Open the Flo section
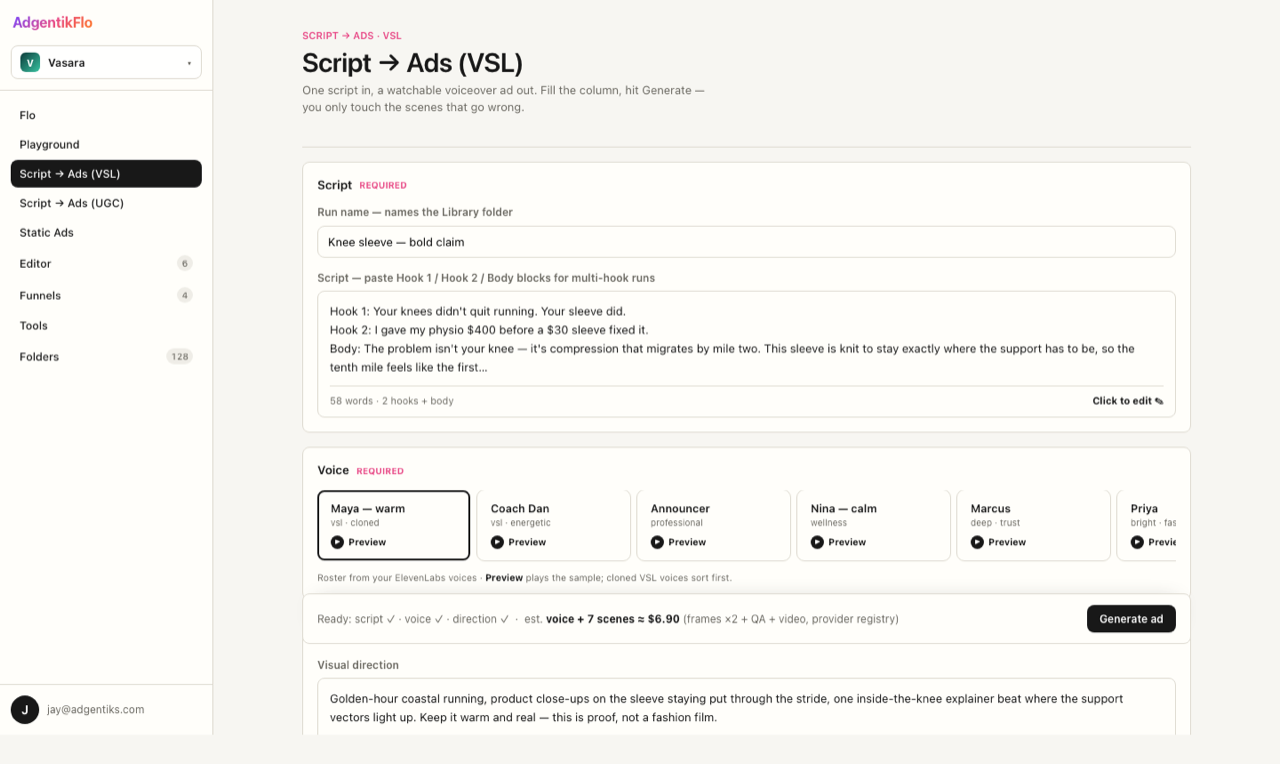1280x764 pixels. point(106,115)
